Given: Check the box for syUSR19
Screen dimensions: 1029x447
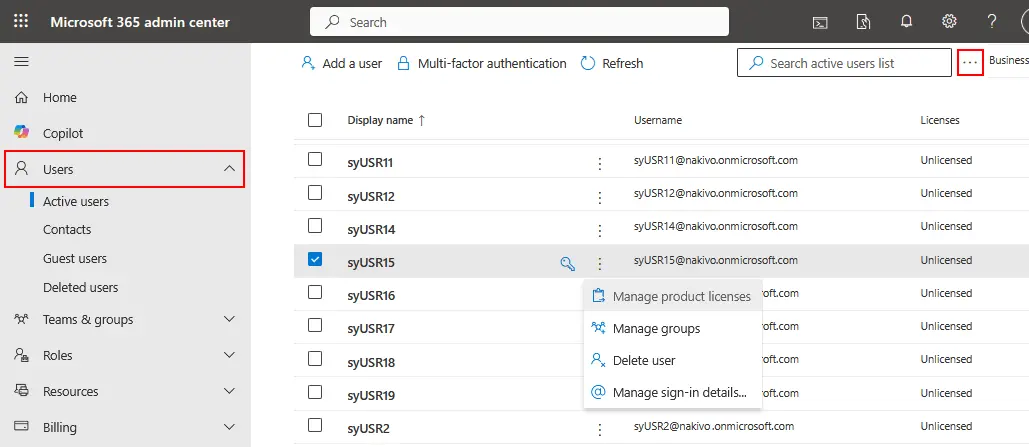Looking at the screenshot, I should pyautogui.click(x=315, y=392).
